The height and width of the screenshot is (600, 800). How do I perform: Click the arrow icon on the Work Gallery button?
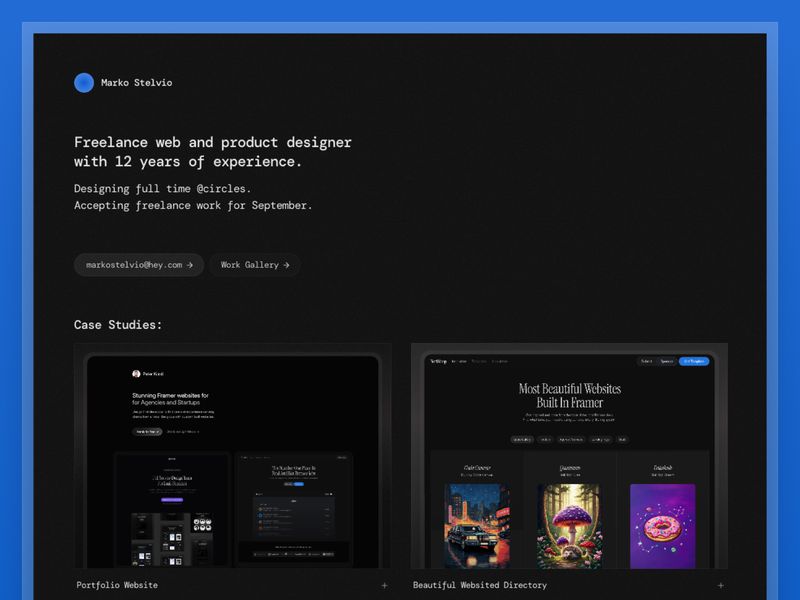pyautogui.click(x=285, y=265)
